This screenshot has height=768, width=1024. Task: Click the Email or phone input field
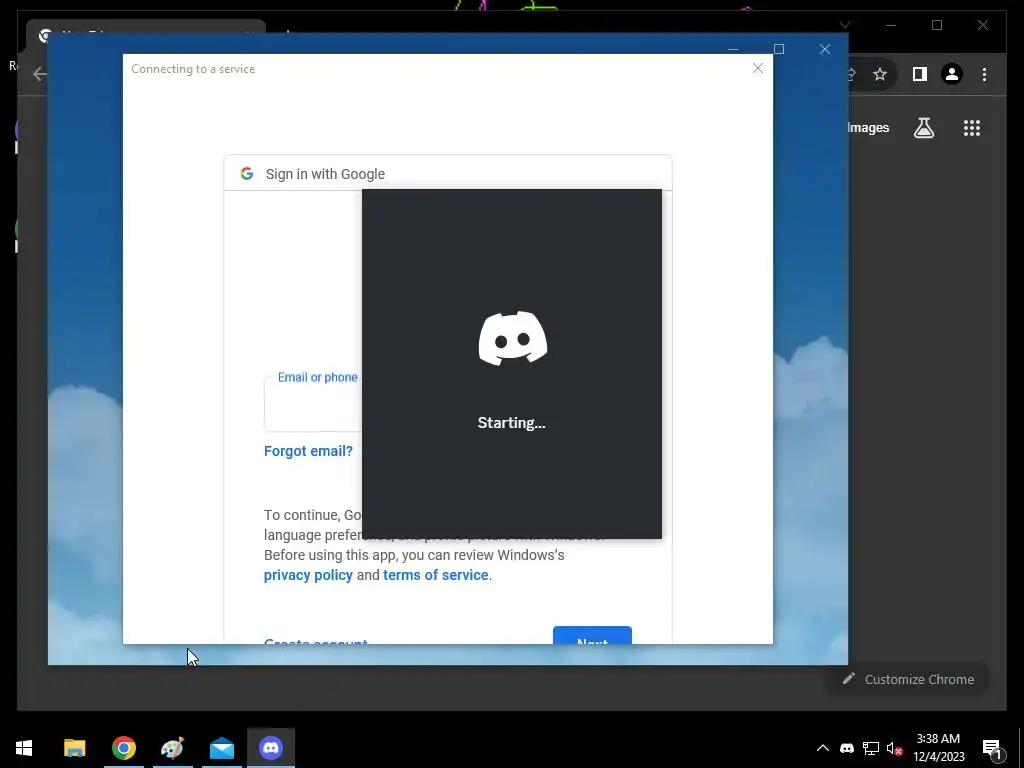coord(313,405)
